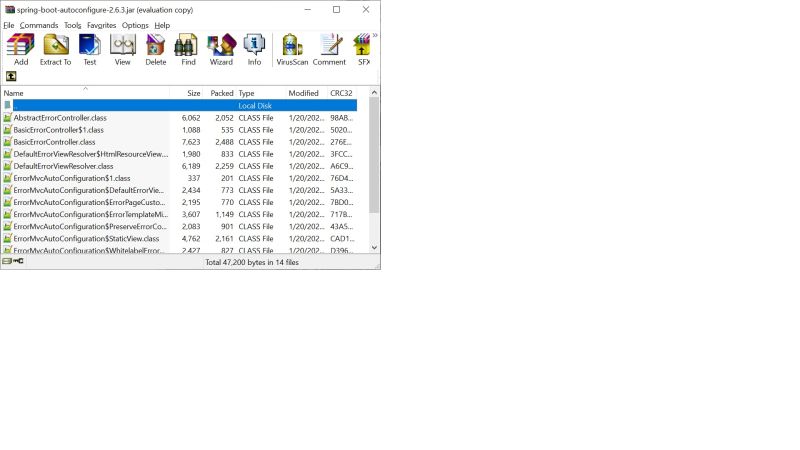Open the Tools menu
The image size is (800, 450).
point(72,25)
